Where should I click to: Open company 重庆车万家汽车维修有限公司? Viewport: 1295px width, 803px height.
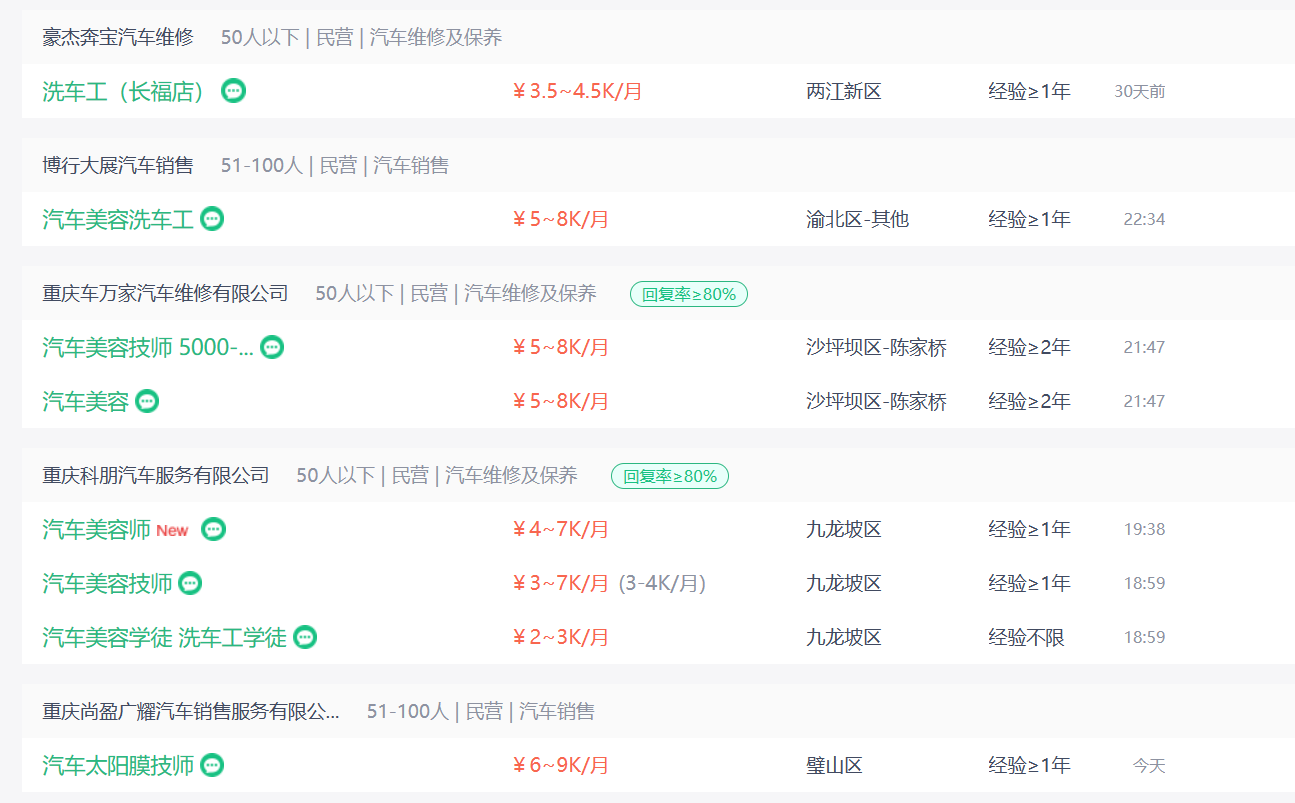(x=165, y=293)
